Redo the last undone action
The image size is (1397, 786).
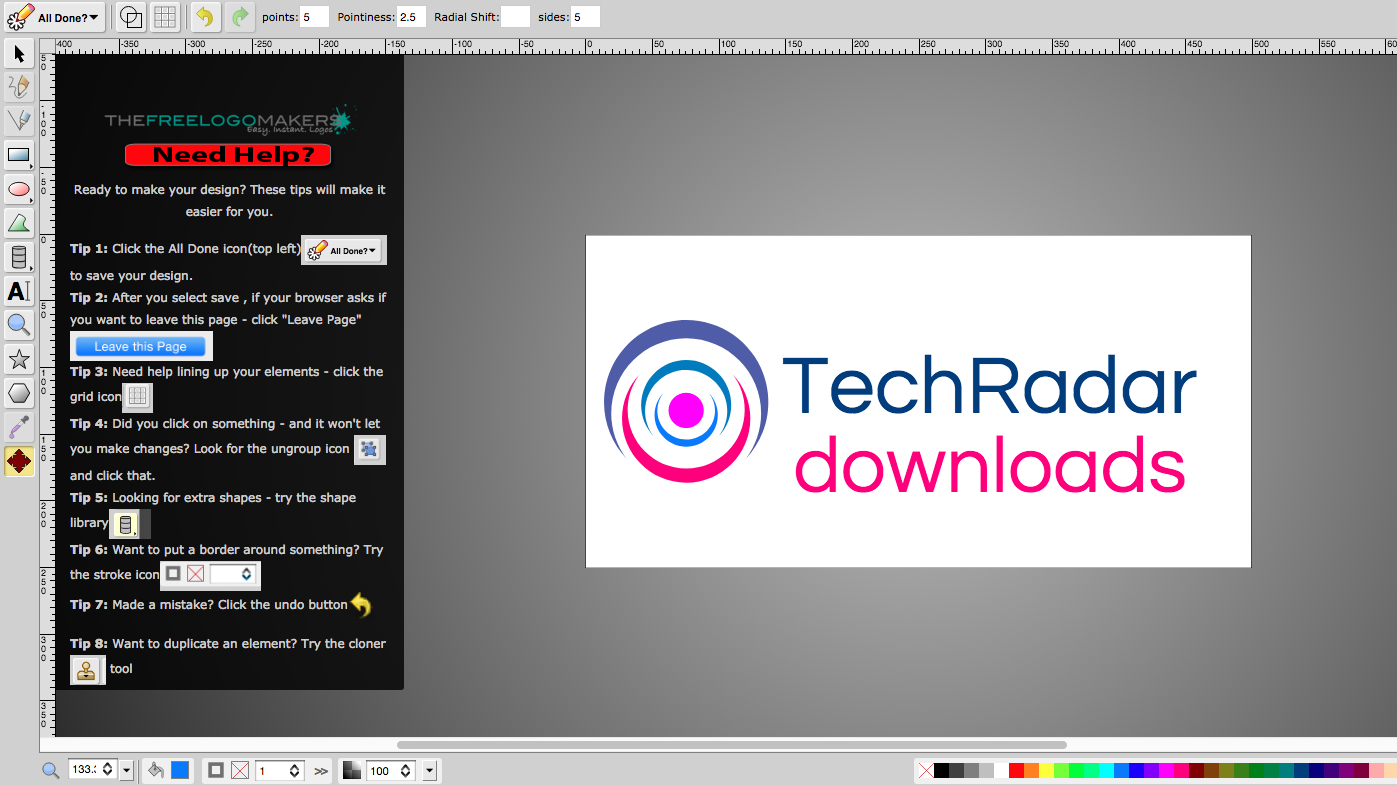239,17
